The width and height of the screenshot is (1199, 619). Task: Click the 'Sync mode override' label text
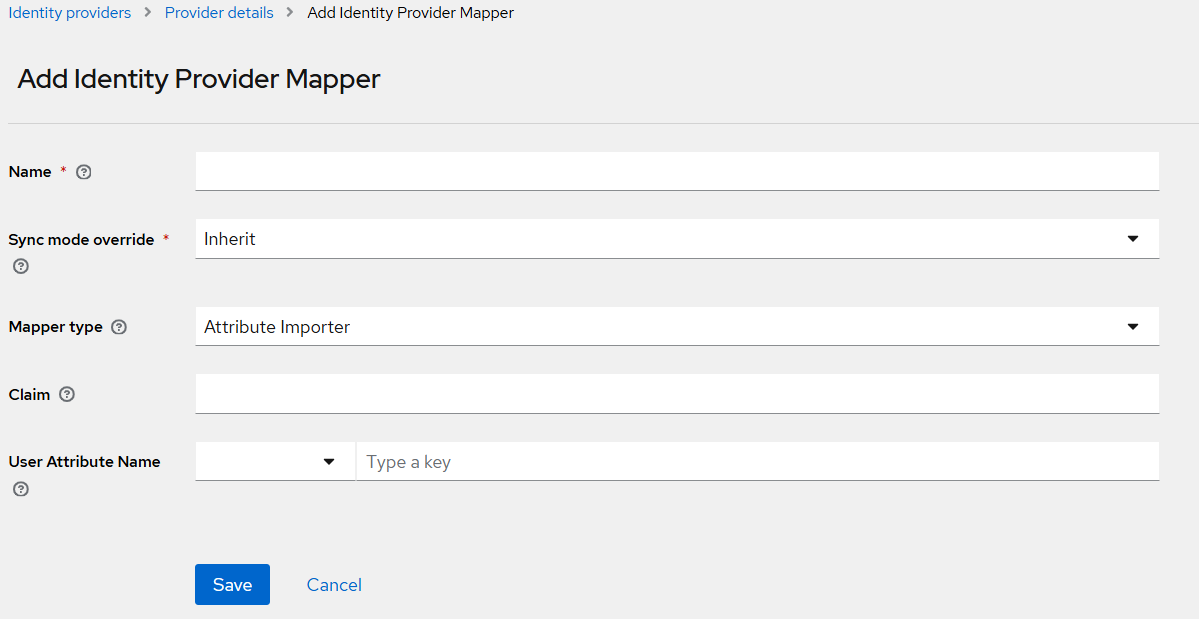click(x=81, y=240)
